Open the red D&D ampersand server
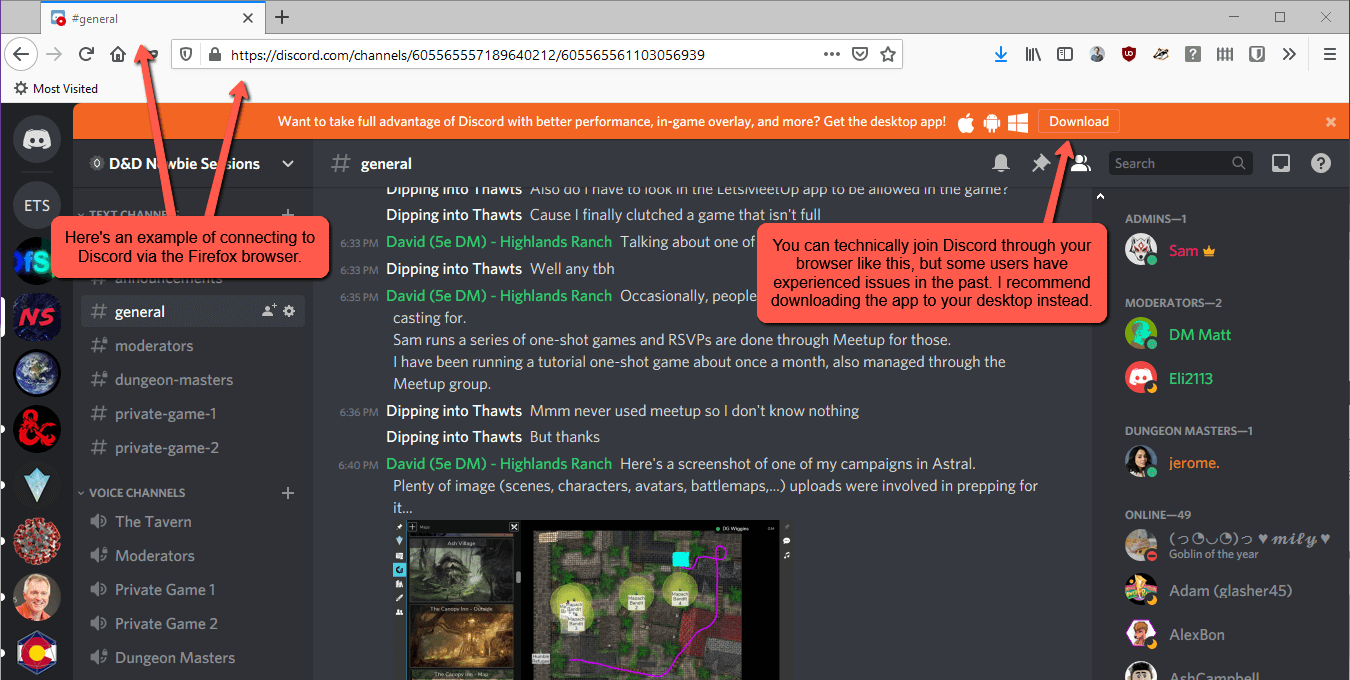 click(37, 430)
